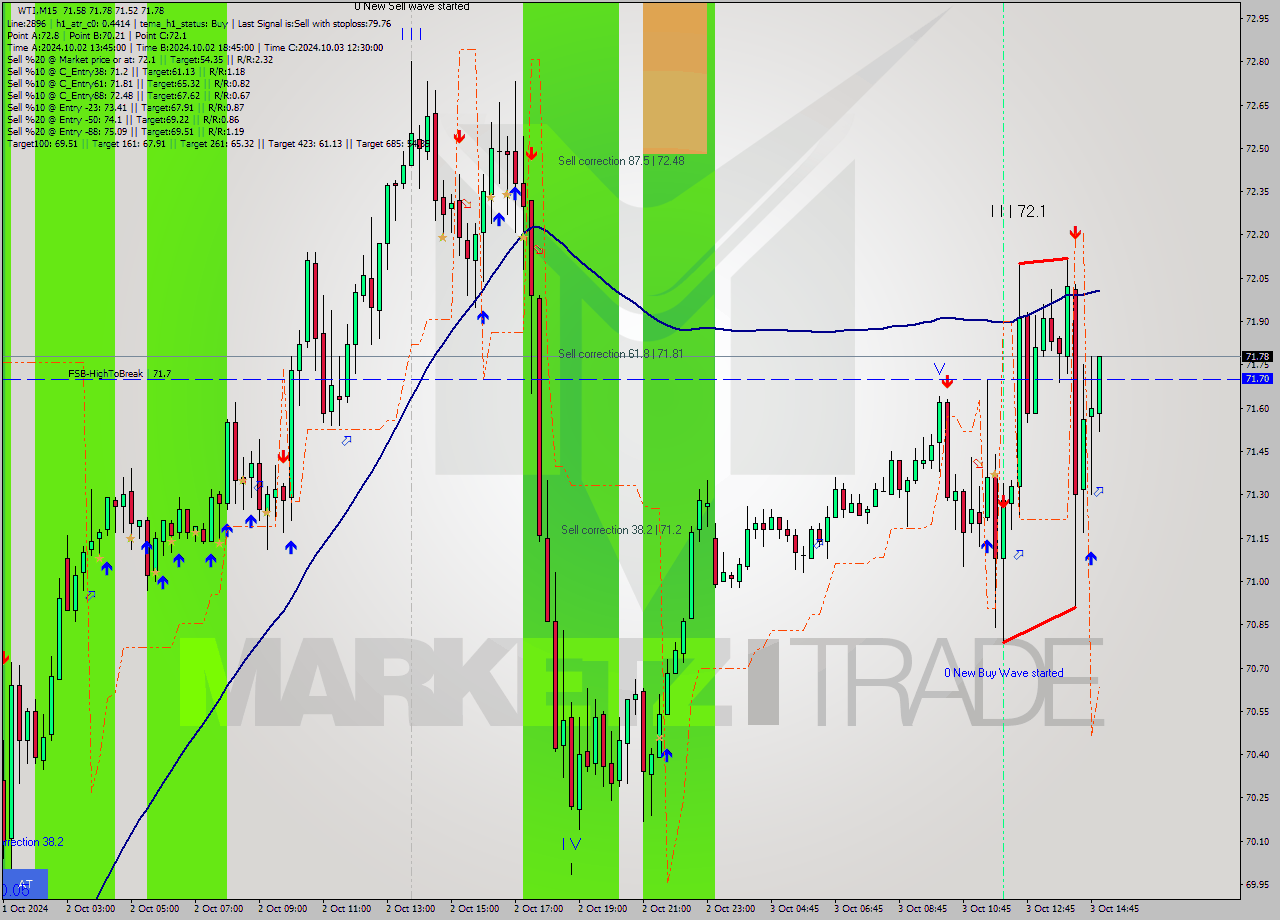
Task: Click the '1 Oct 2024' time axis label
Action: click(x=24, y=909)
